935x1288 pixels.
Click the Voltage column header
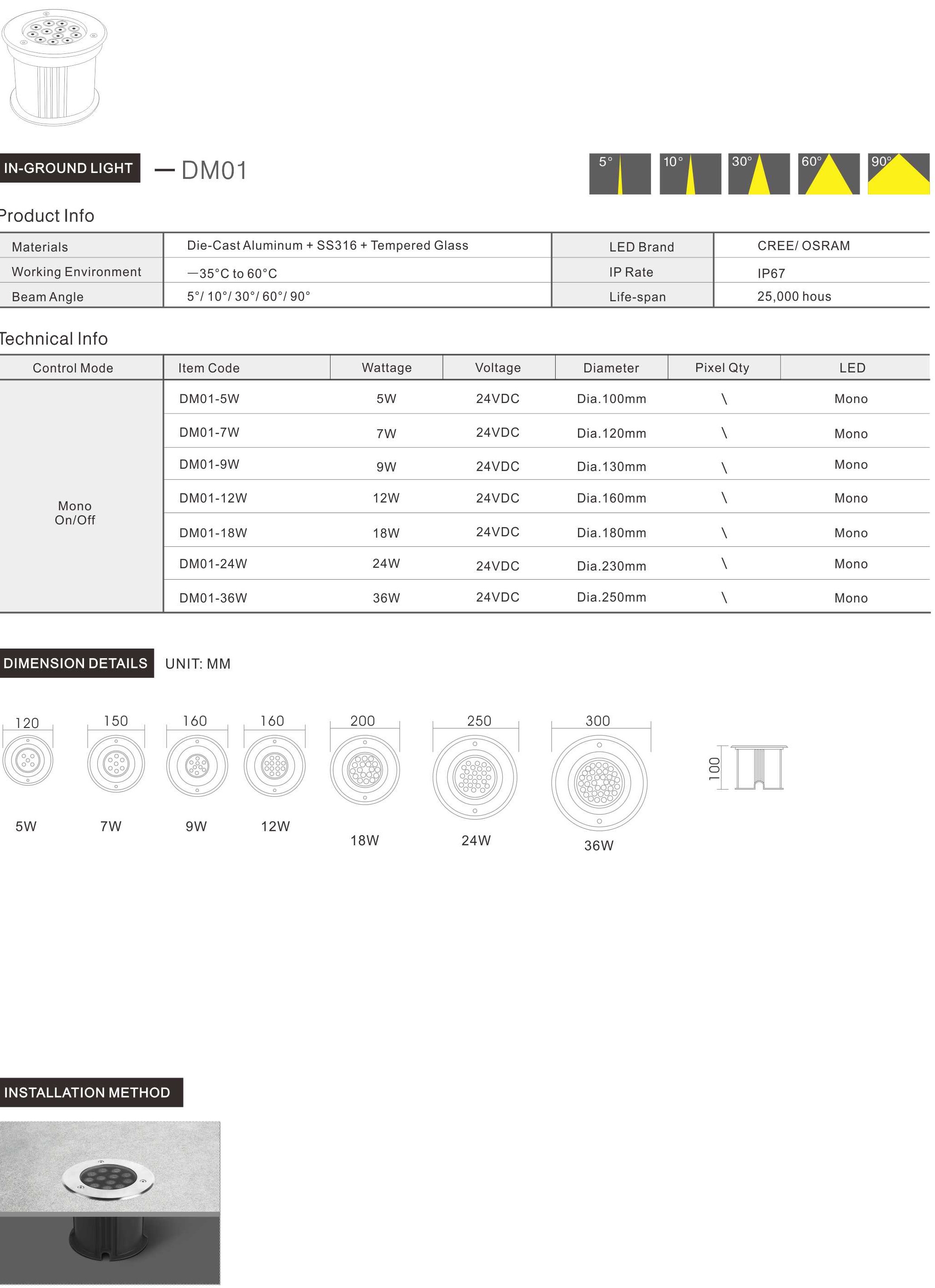pyautogui.click(x=498, y=368)
